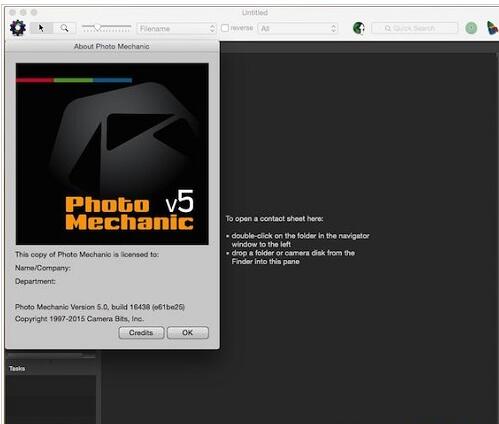Select the magnifier zoom tool
The width and height of the screenshot is (499, 424).
pos(64,28)
